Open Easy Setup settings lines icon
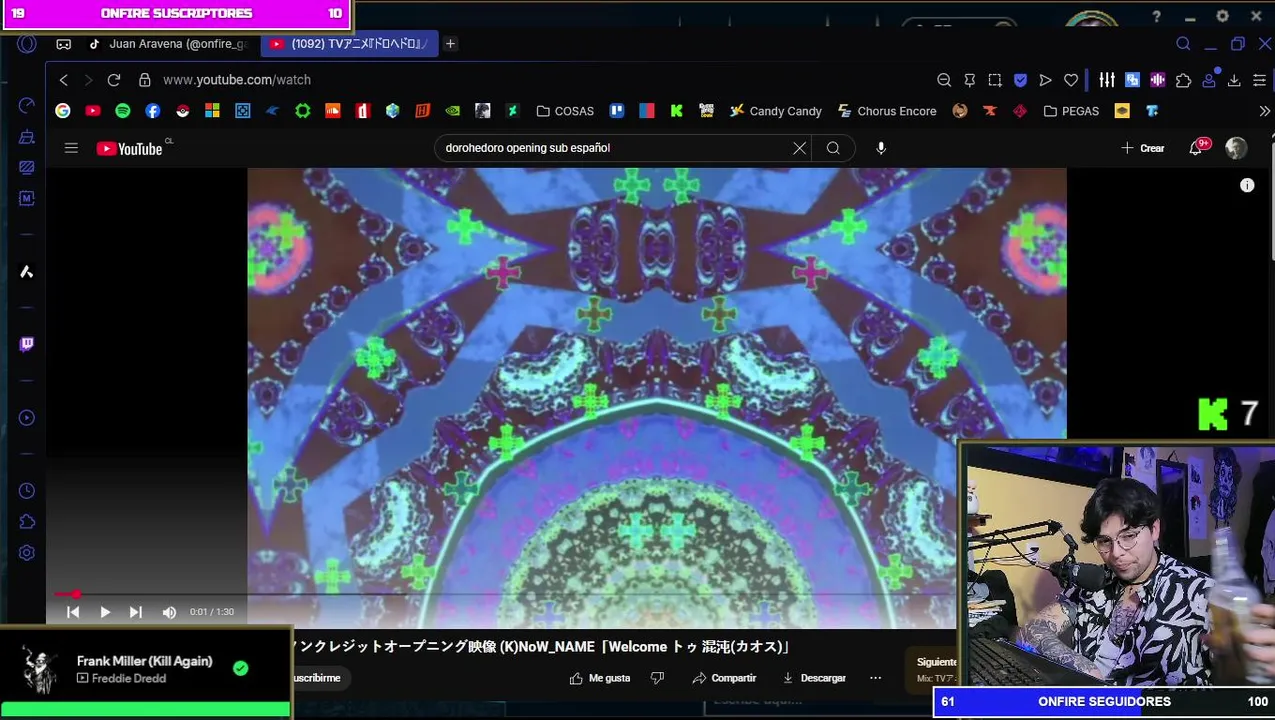1275x720 pixels. 1260,80
